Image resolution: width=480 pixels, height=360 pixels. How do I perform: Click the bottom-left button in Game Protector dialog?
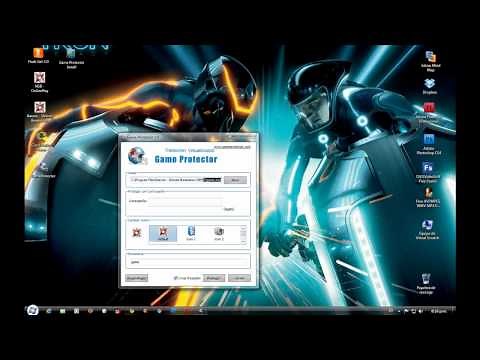(137, 278)
